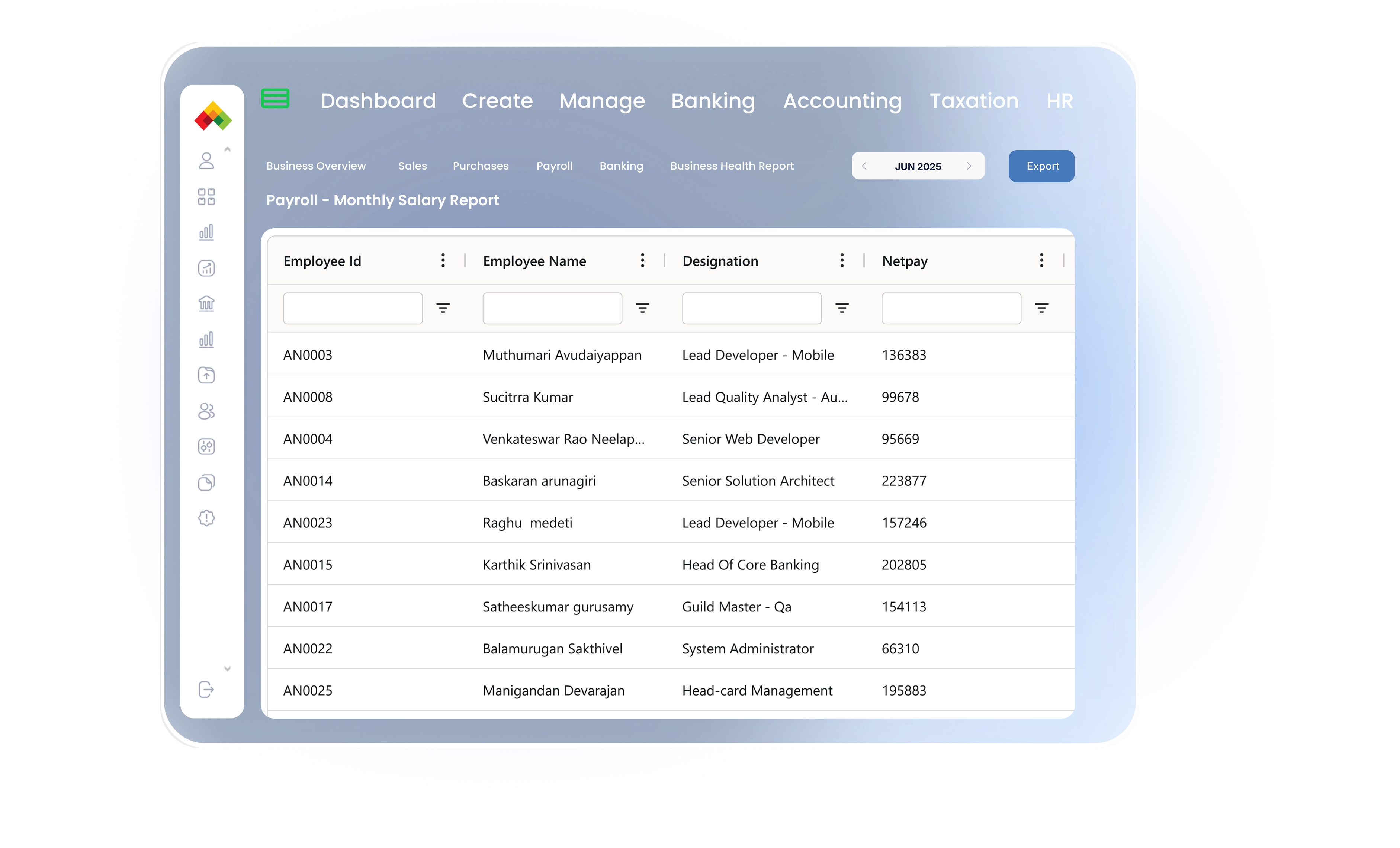Screen dimensions: 1400x848
Task: Toggle the green hamburger menu icon
Action: [x=275, y=99]
